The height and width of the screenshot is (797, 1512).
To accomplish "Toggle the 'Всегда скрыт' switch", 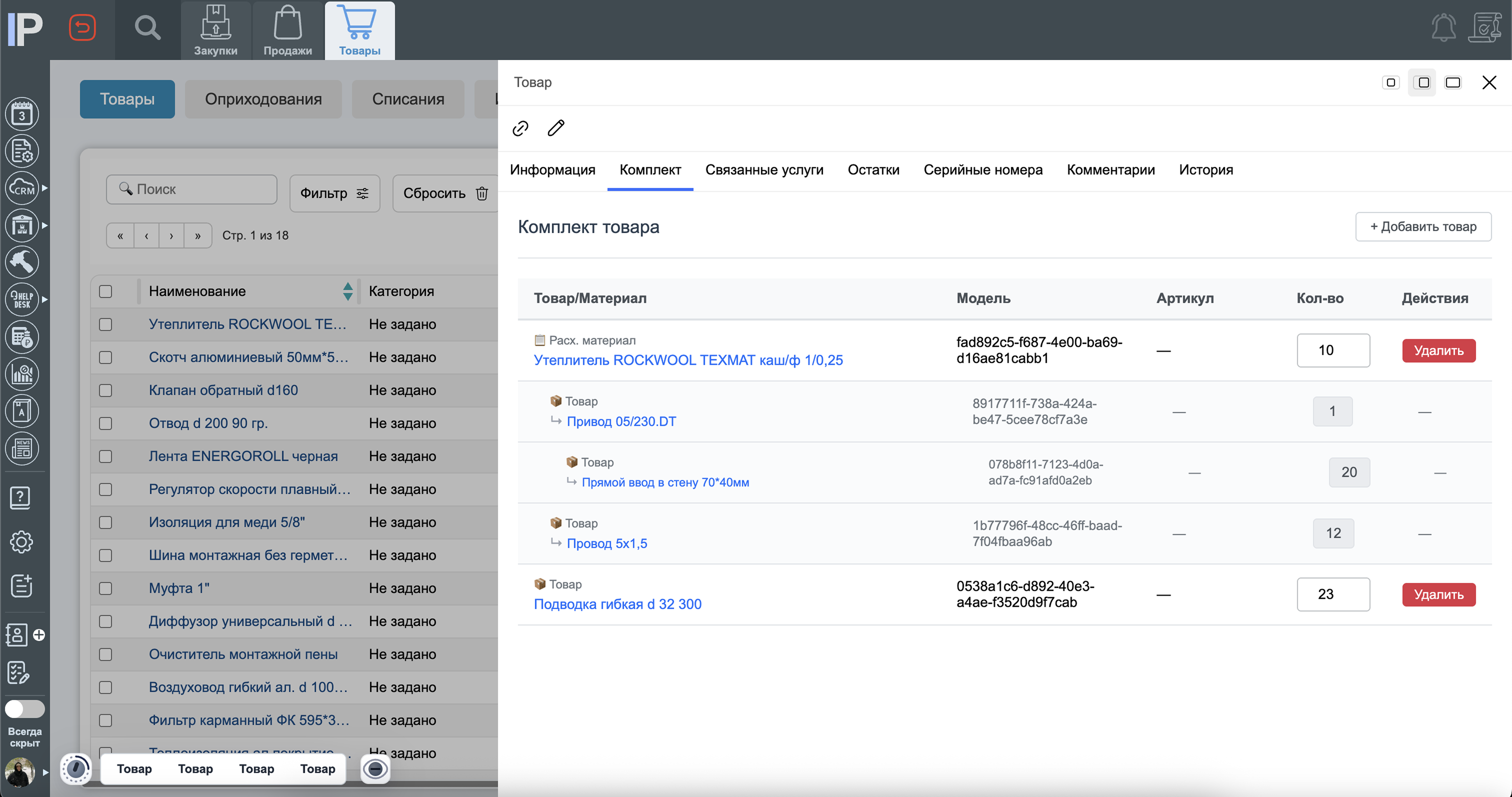I will [x=25, y=708].
